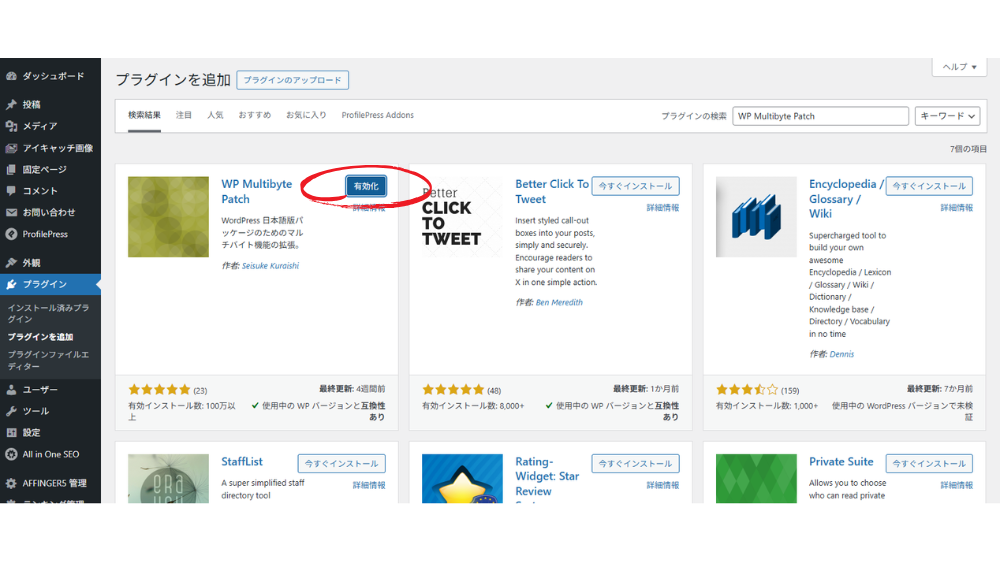The height and width of the screenshot is (562, 1000).
Task: Open インストール済みプラグイン submenu item
Action: pyautogui.click(x=48, y=313)
